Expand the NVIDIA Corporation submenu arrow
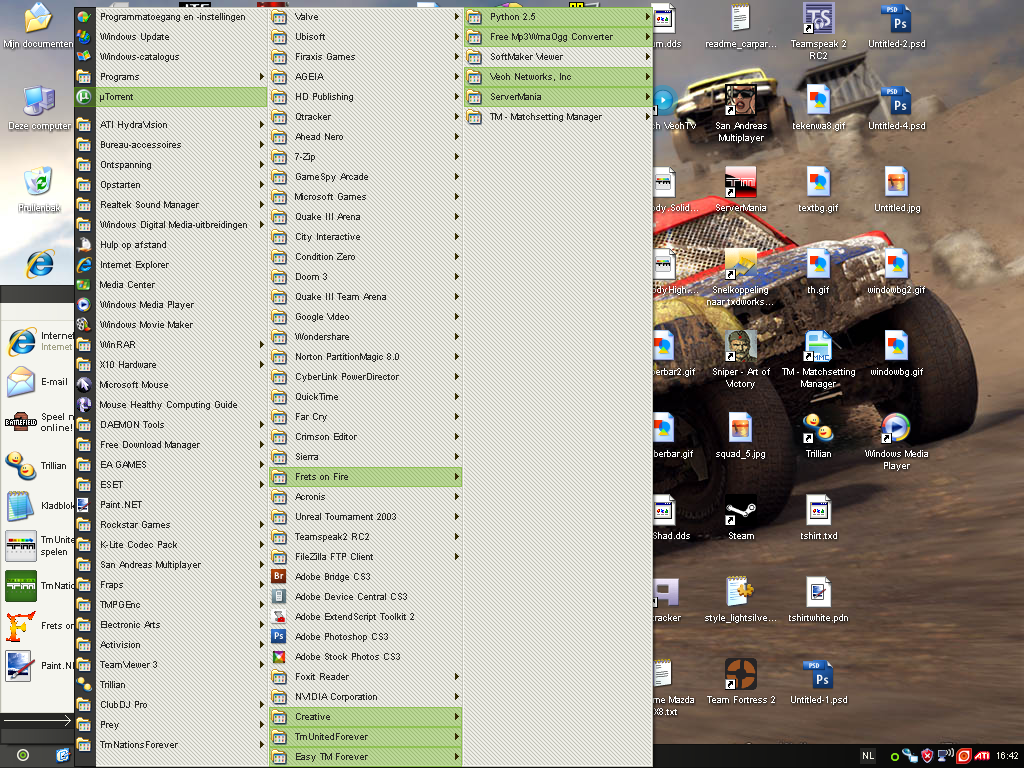Image resolution: width=1024 pixels, height=768 pixels. click(456, 697)
